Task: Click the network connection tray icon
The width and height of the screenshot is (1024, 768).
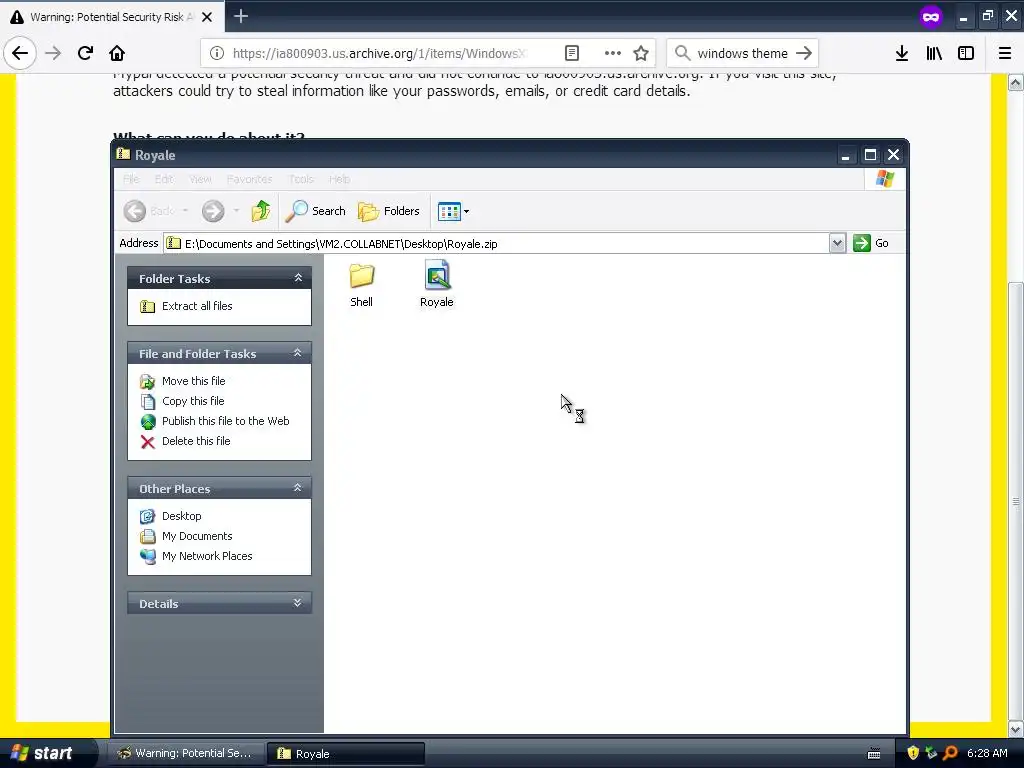Action: coord(931,753)
